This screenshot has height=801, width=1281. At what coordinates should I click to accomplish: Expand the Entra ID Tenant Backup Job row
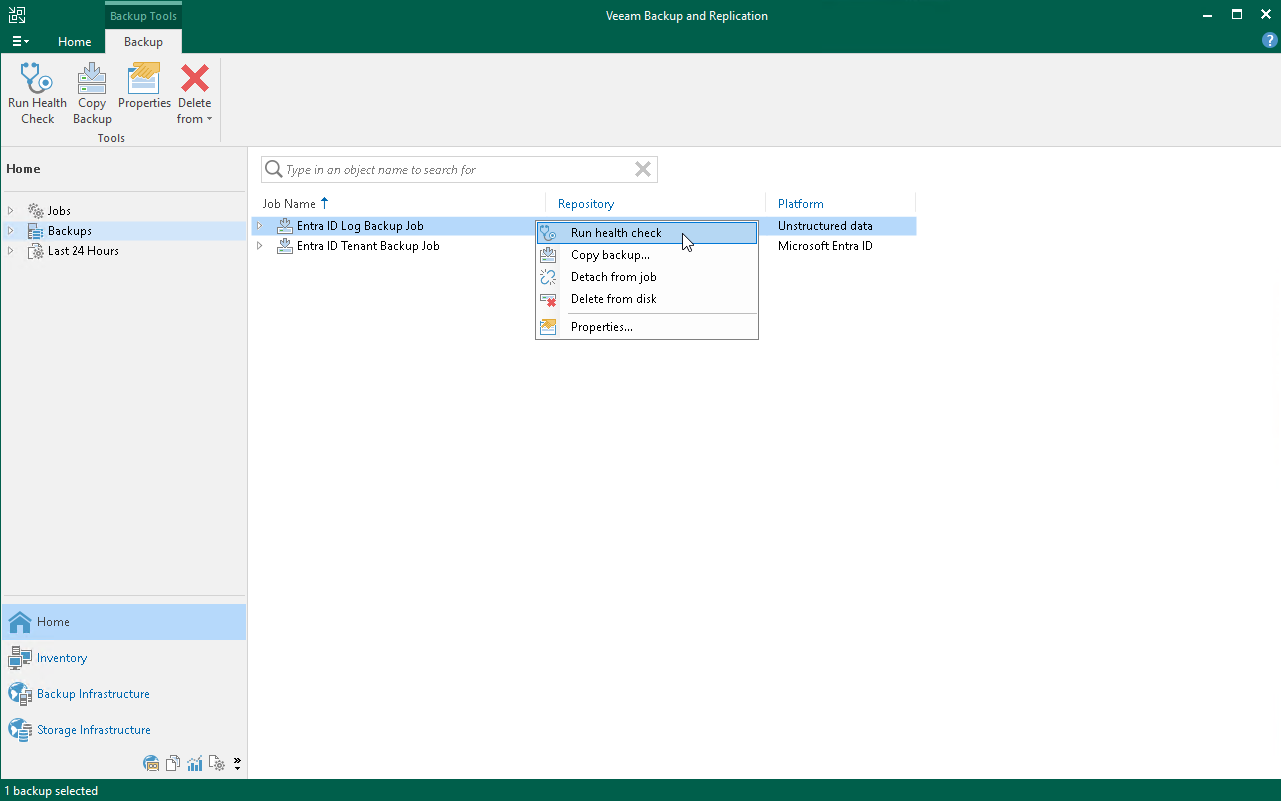pyautogui.click(x=259, y=246)
